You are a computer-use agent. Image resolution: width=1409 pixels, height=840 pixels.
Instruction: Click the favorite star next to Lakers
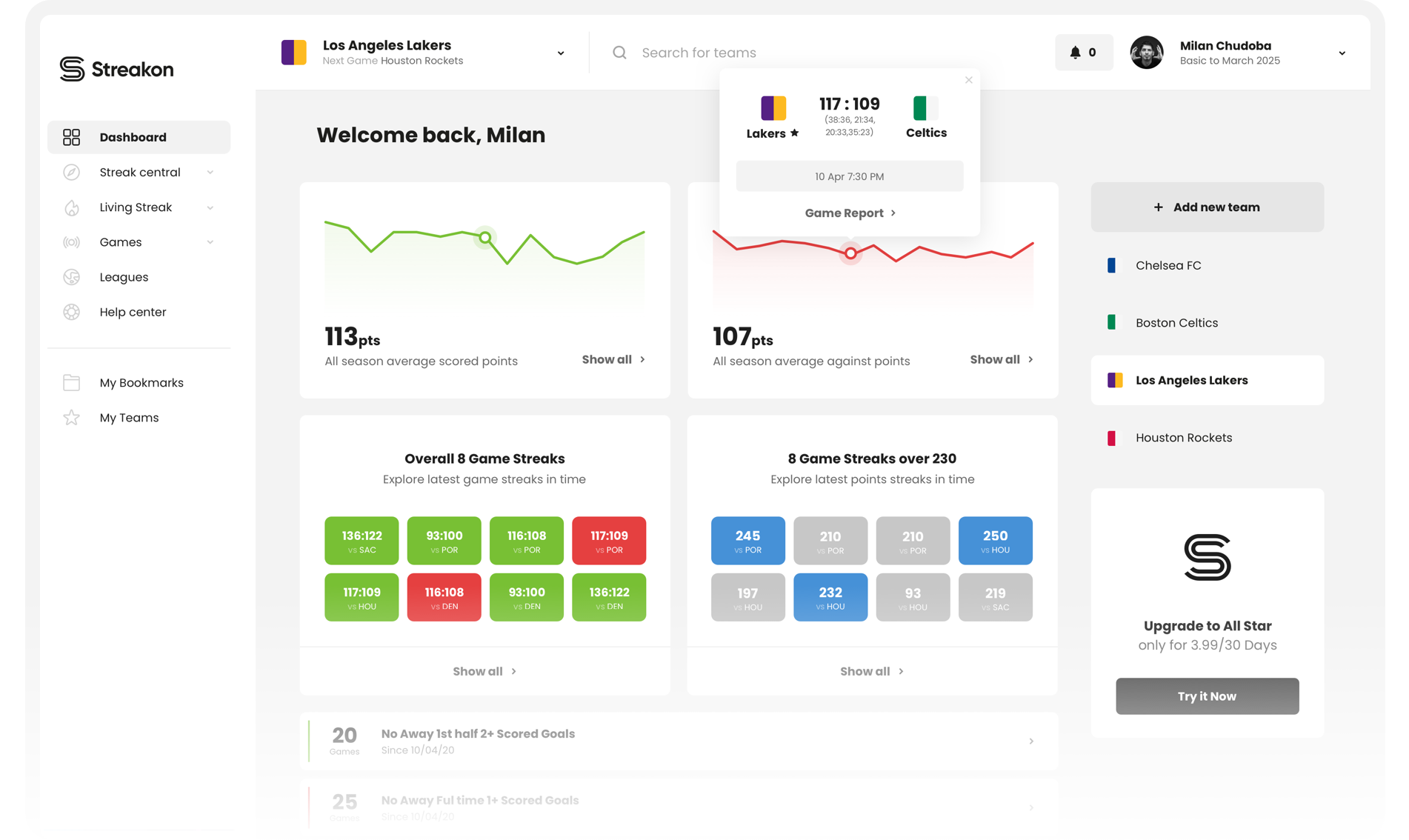(794, 133)
